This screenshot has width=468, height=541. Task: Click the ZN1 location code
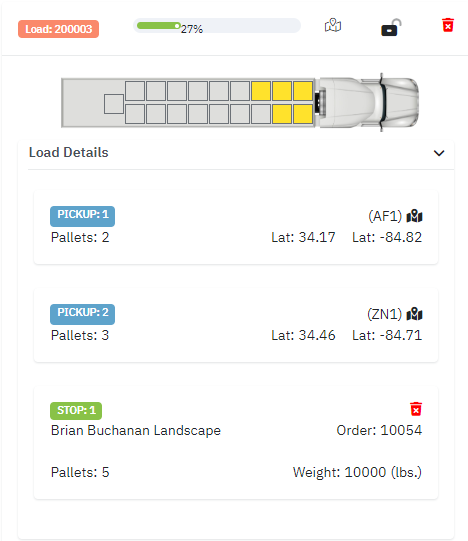[x=384, y=314]
